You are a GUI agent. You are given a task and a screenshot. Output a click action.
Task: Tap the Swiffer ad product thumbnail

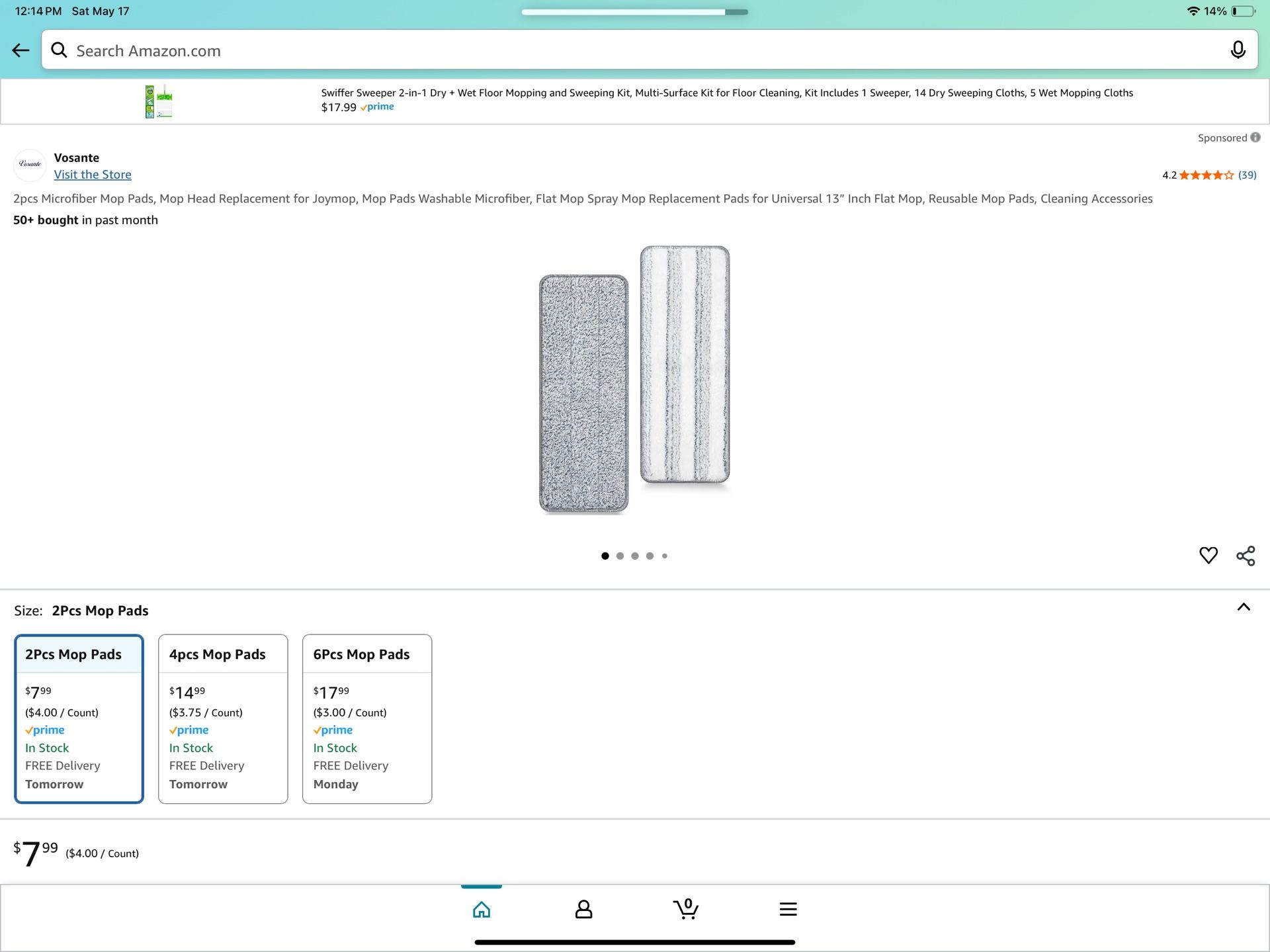[159, 101]
